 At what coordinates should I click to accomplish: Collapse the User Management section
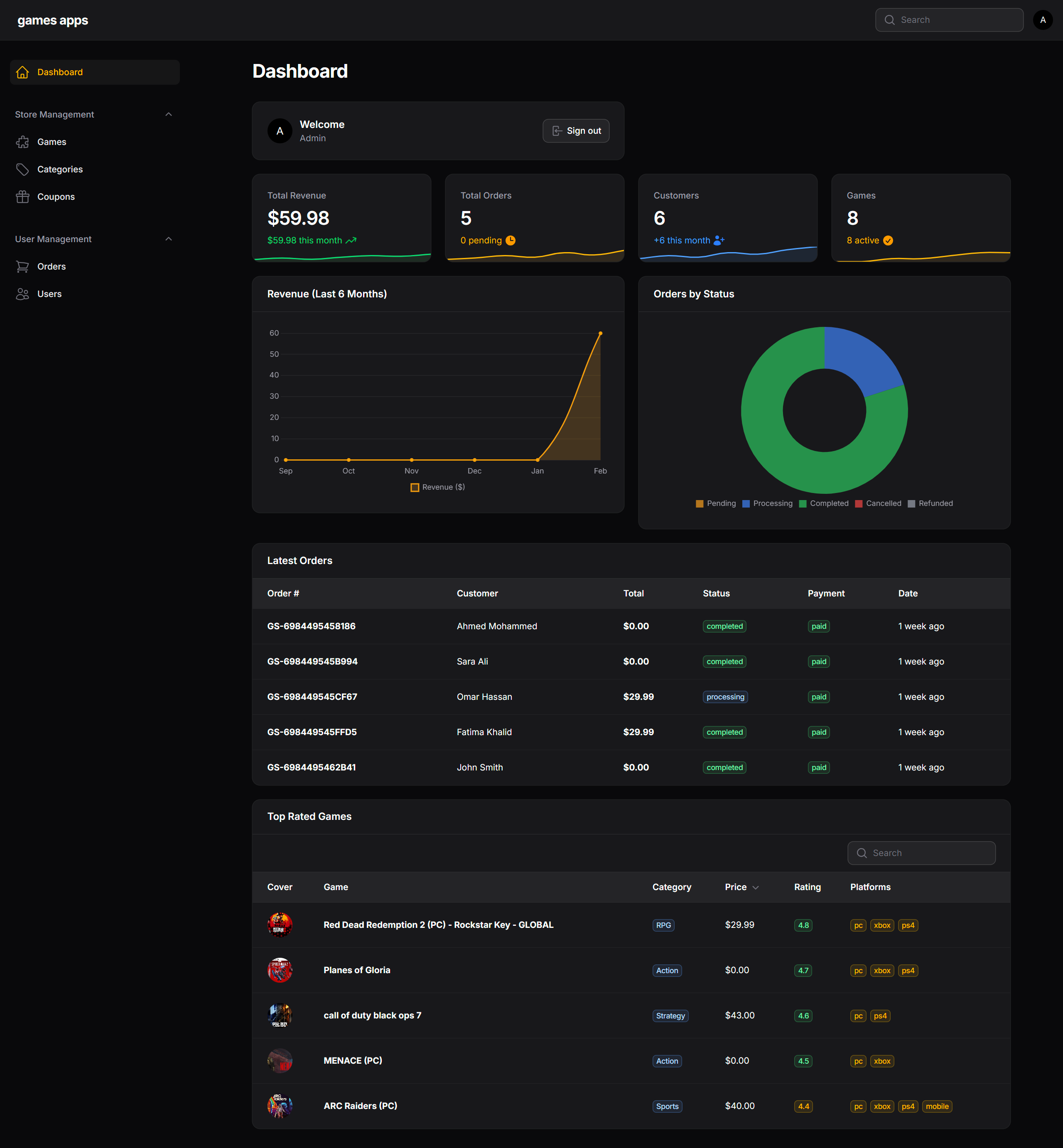(x=169, y=239)
